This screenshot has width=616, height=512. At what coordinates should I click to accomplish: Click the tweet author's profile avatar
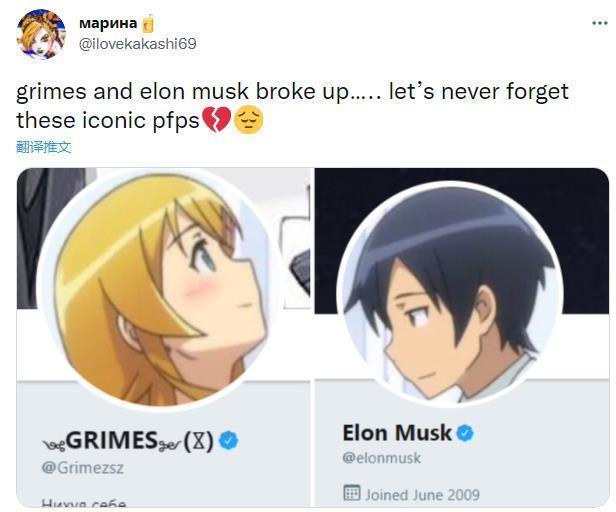pos(41,34)
